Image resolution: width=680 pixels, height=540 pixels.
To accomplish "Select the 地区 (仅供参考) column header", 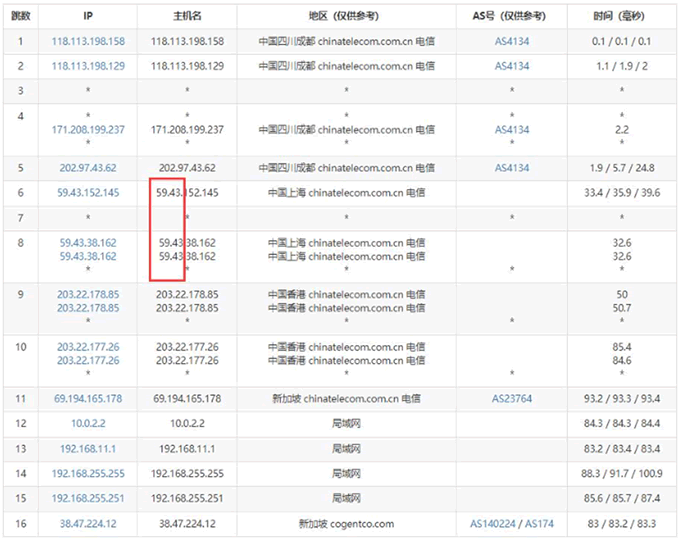I will (346, 17).
